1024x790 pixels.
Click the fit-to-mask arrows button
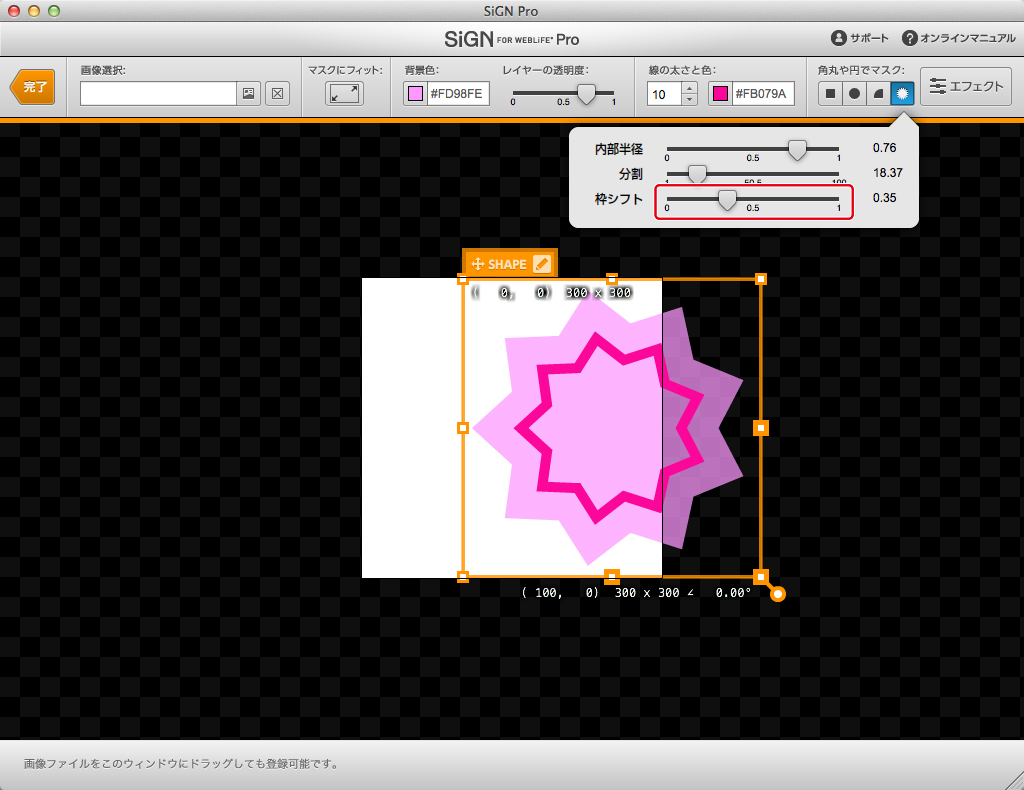(x=344, y=93)
